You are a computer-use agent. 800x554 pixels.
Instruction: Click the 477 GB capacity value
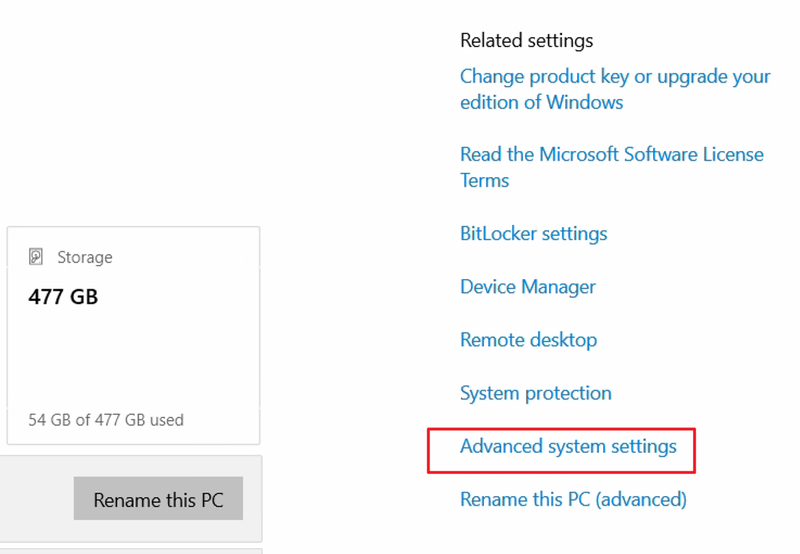tap(63, 296)
